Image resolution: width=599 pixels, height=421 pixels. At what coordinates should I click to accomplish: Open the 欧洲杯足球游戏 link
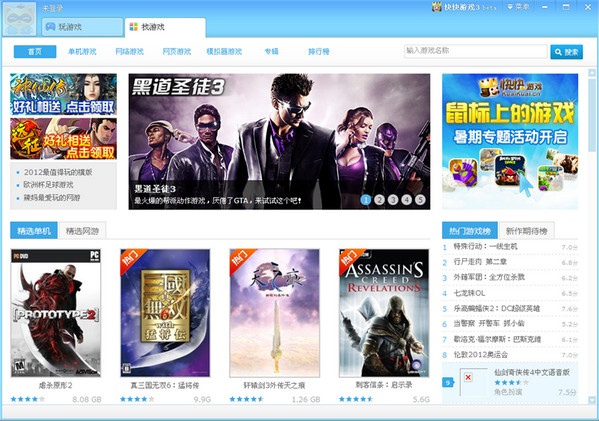(49, 185)
